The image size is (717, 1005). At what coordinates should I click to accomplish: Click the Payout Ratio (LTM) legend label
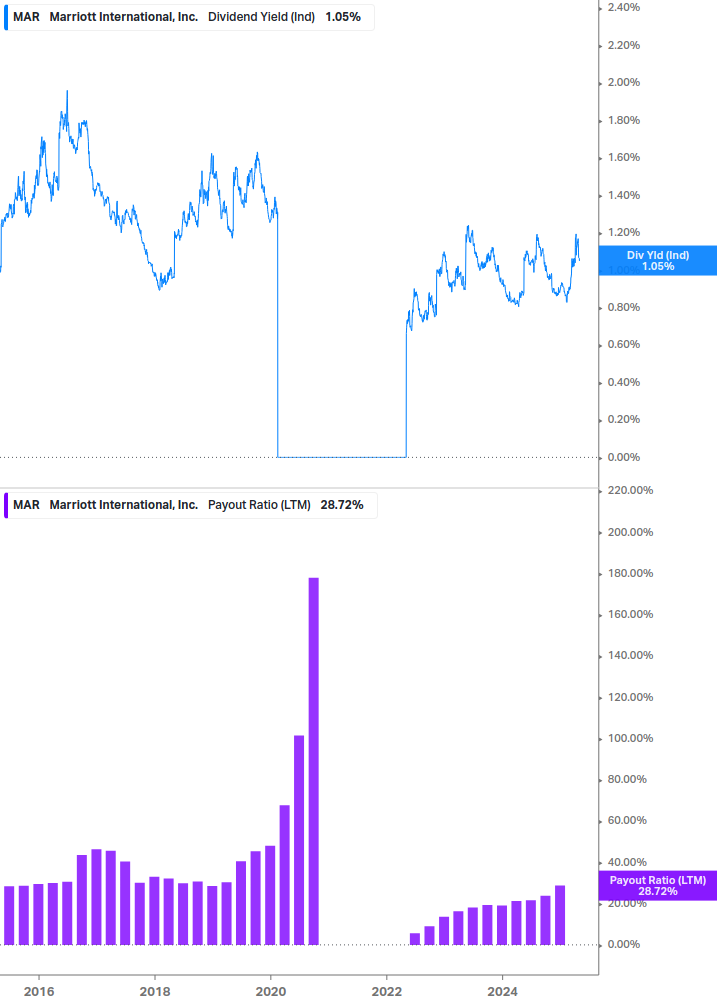point(259,505)
